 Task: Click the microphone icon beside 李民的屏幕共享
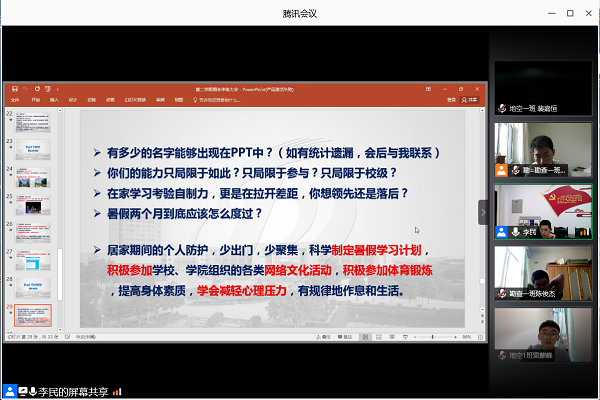32,390
